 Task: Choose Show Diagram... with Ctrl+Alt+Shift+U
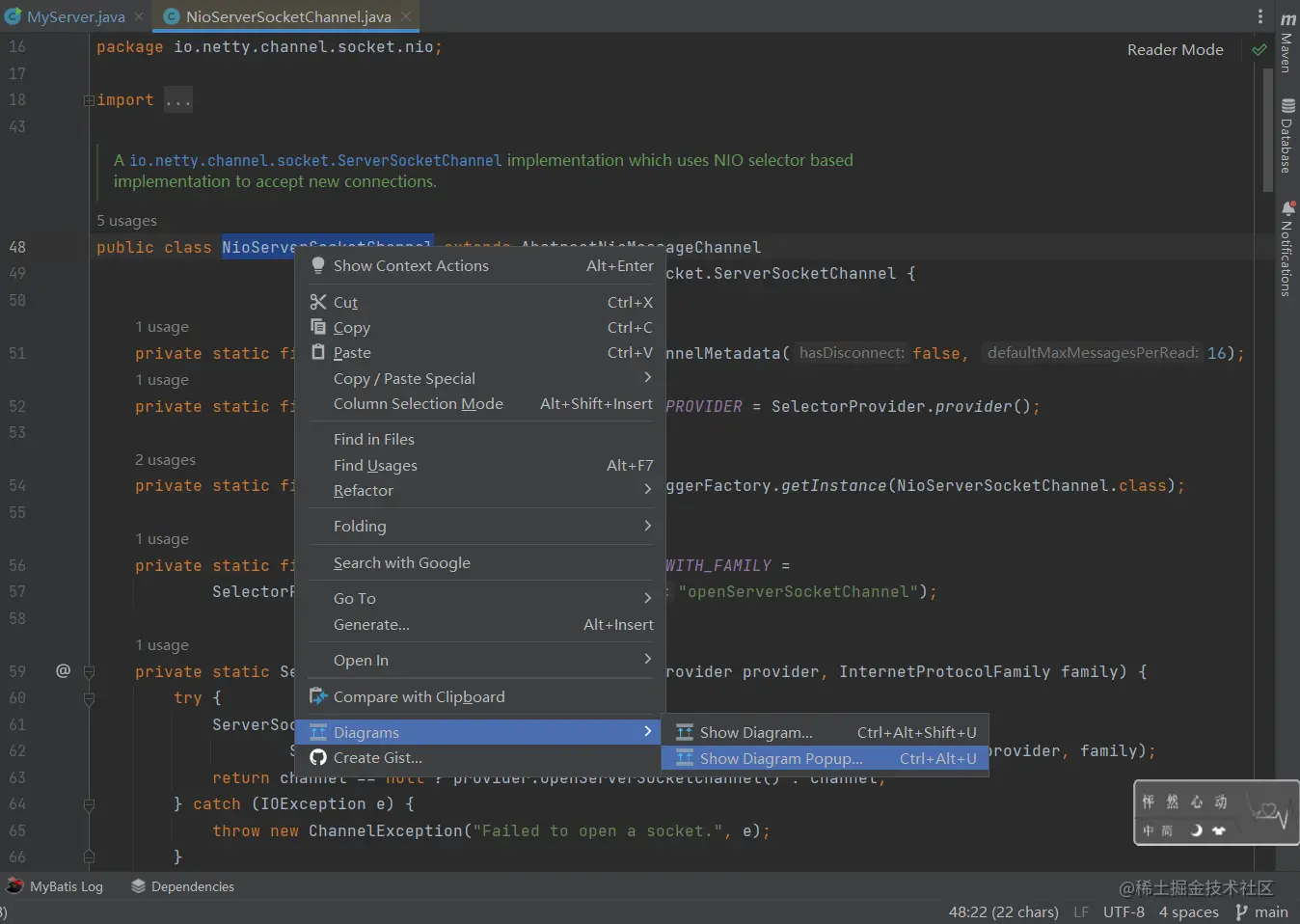tap(826, 732)
